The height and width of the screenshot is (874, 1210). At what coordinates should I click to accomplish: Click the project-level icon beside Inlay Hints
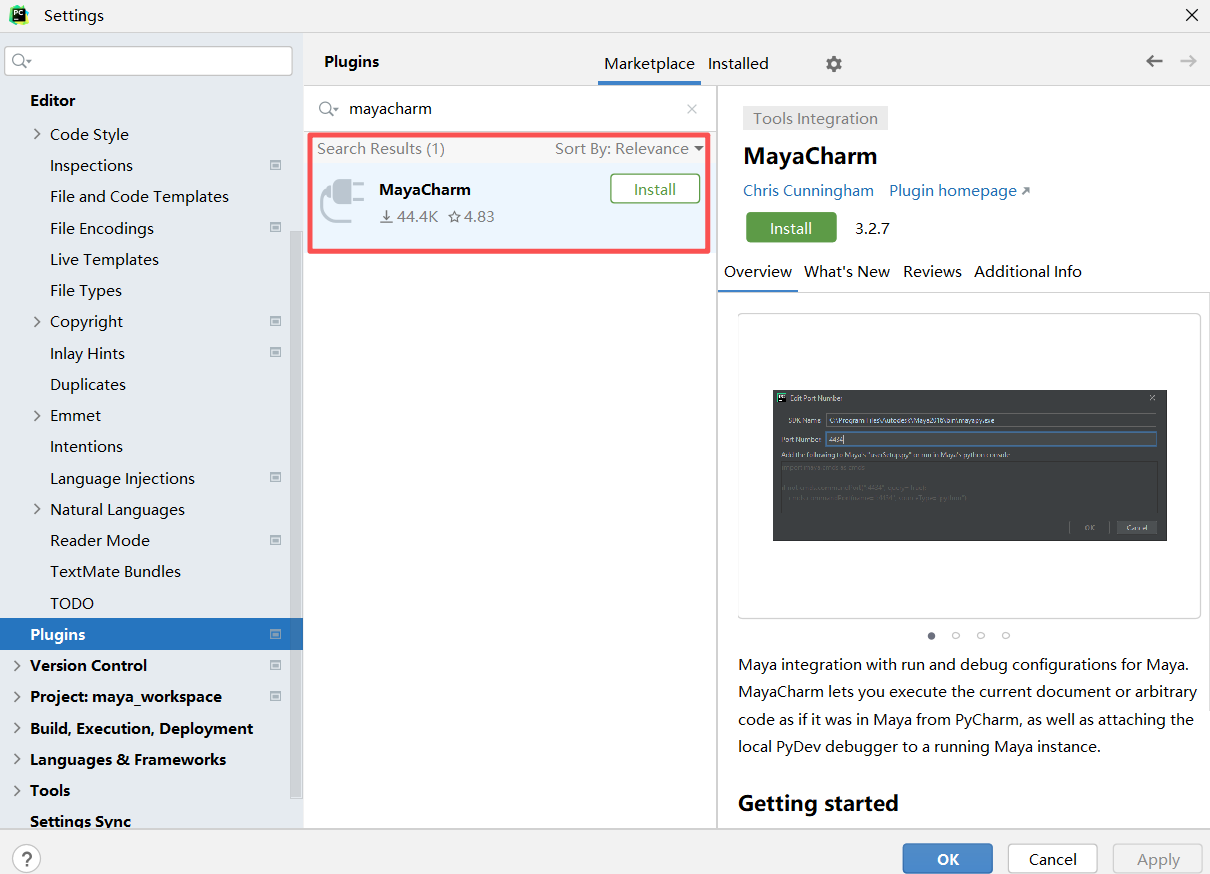click(x=275, y=353)
